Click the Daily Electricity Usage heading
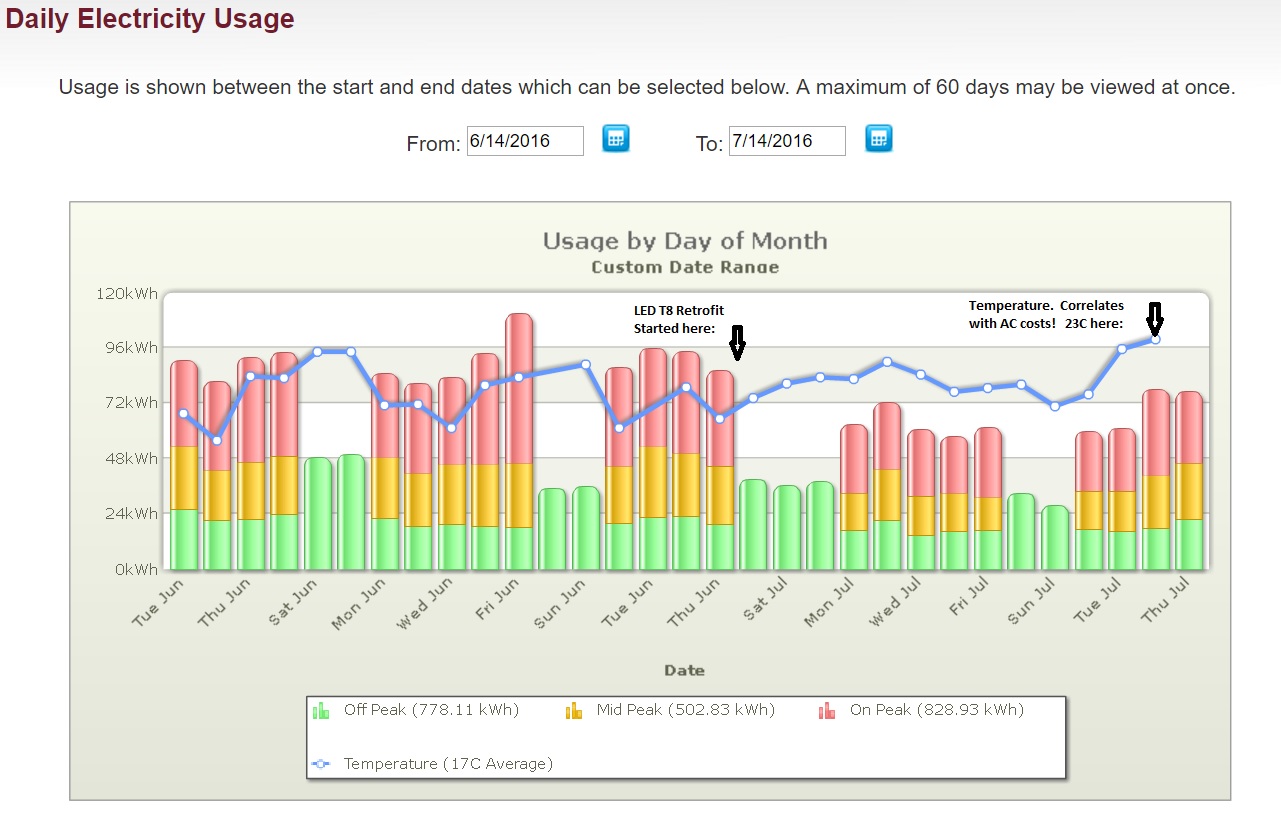Viewport: 1281px width, 813px height. click(150, 19)
